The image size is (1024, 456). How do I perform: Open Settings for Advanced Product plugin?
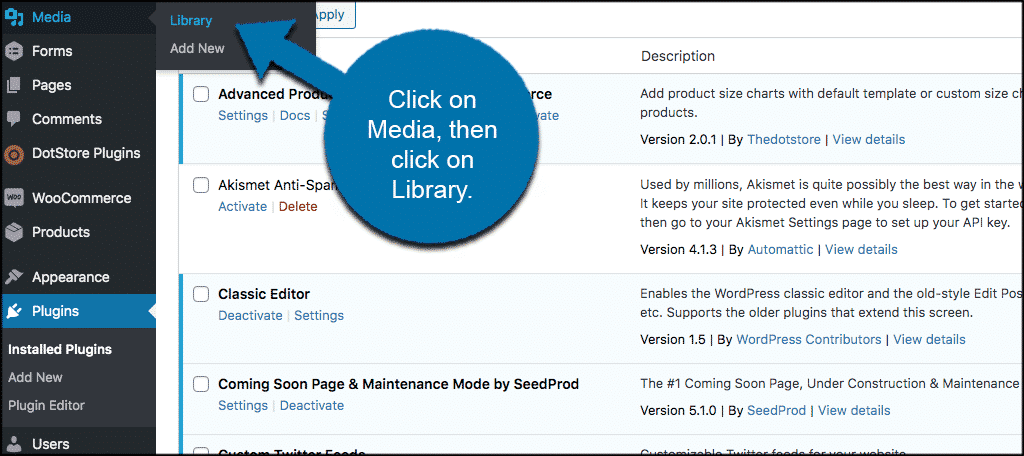point(243,116)
